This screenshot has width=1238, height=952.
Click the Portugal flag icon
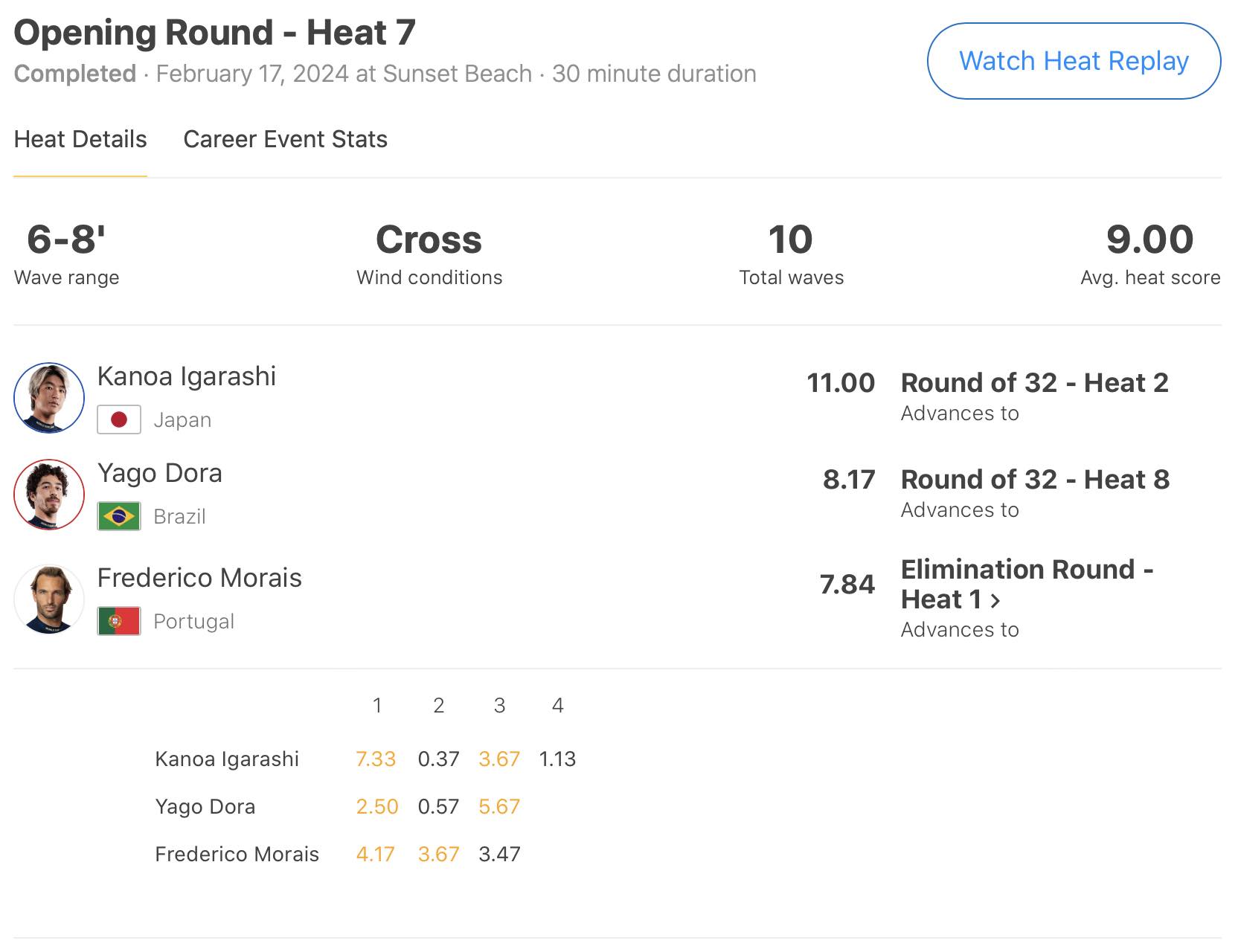(x=119, y=622)
